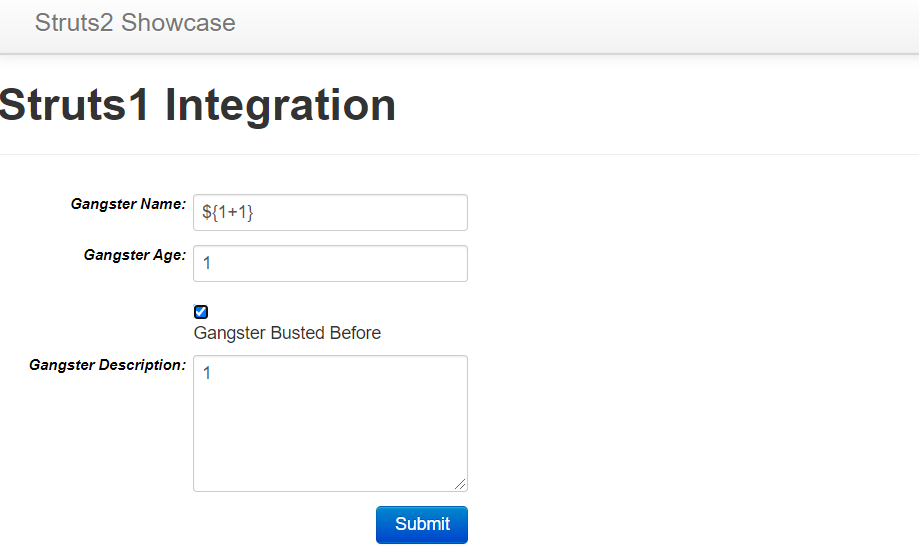Click the Struts1 Integration page heading
This screenshot has height=557, width=919.
coord(198,106)
